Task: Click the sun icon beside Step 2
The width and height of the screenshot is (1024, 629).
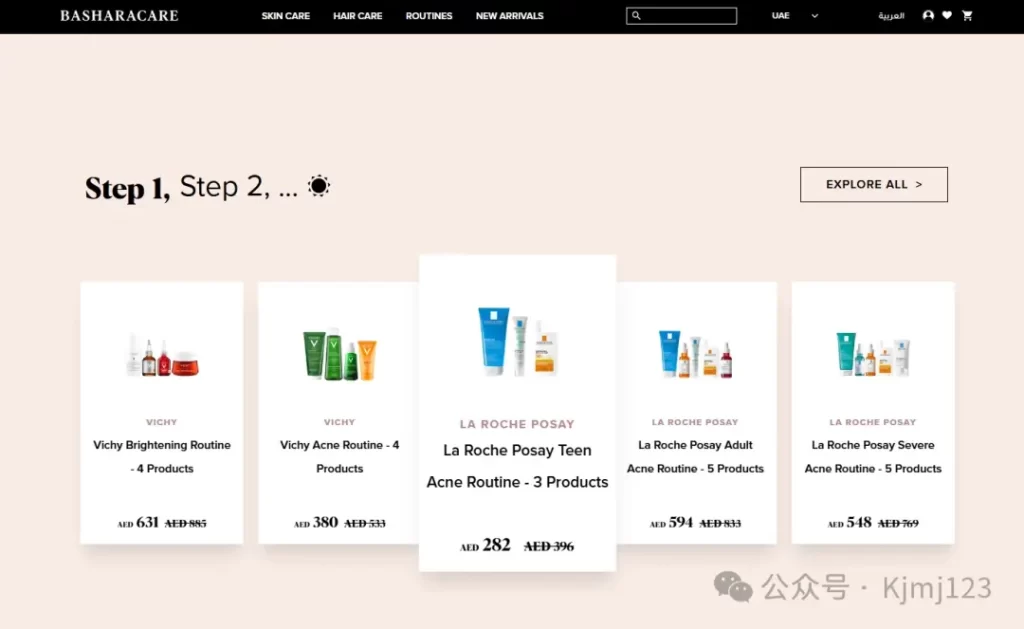Action: (x=319, y=186)
